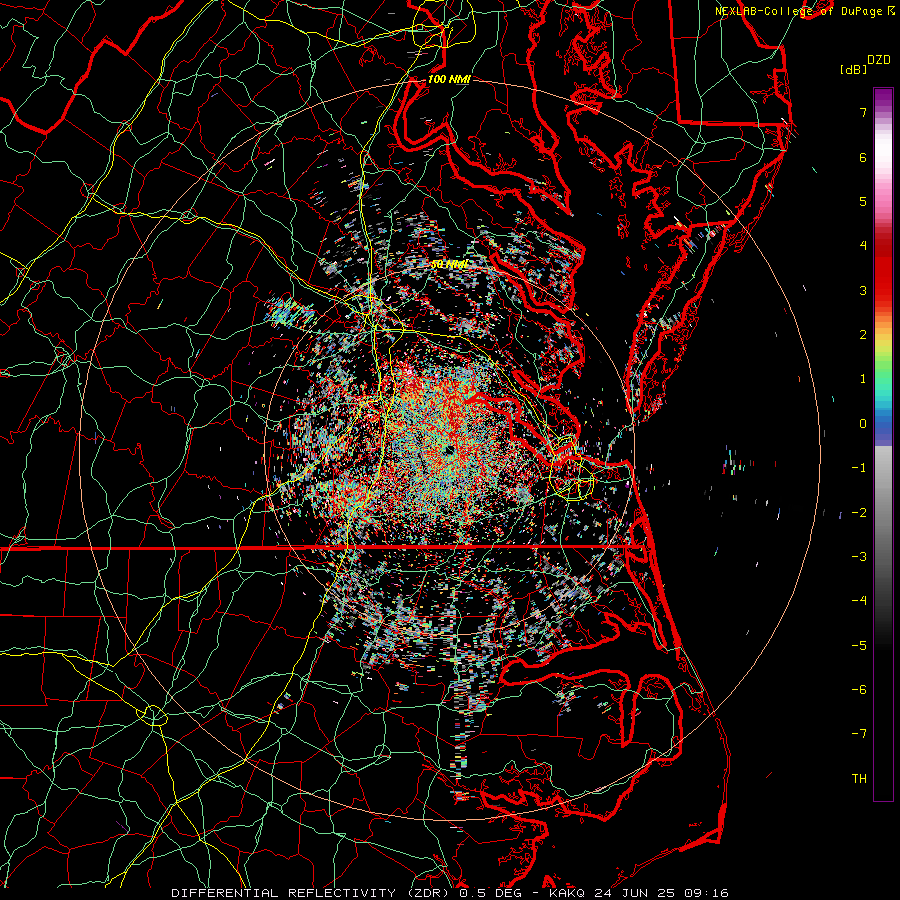900x900 pixels.
Task: Click the 4 dB scale value
Action: tap(863, 246)
